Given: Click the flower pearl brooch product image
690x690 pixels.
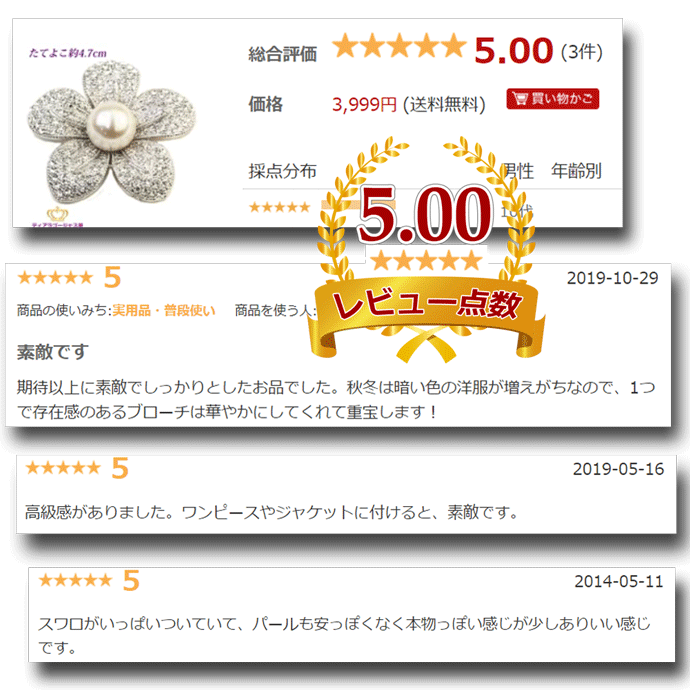Looking at the screenshot, I should (x=110, y=132).
